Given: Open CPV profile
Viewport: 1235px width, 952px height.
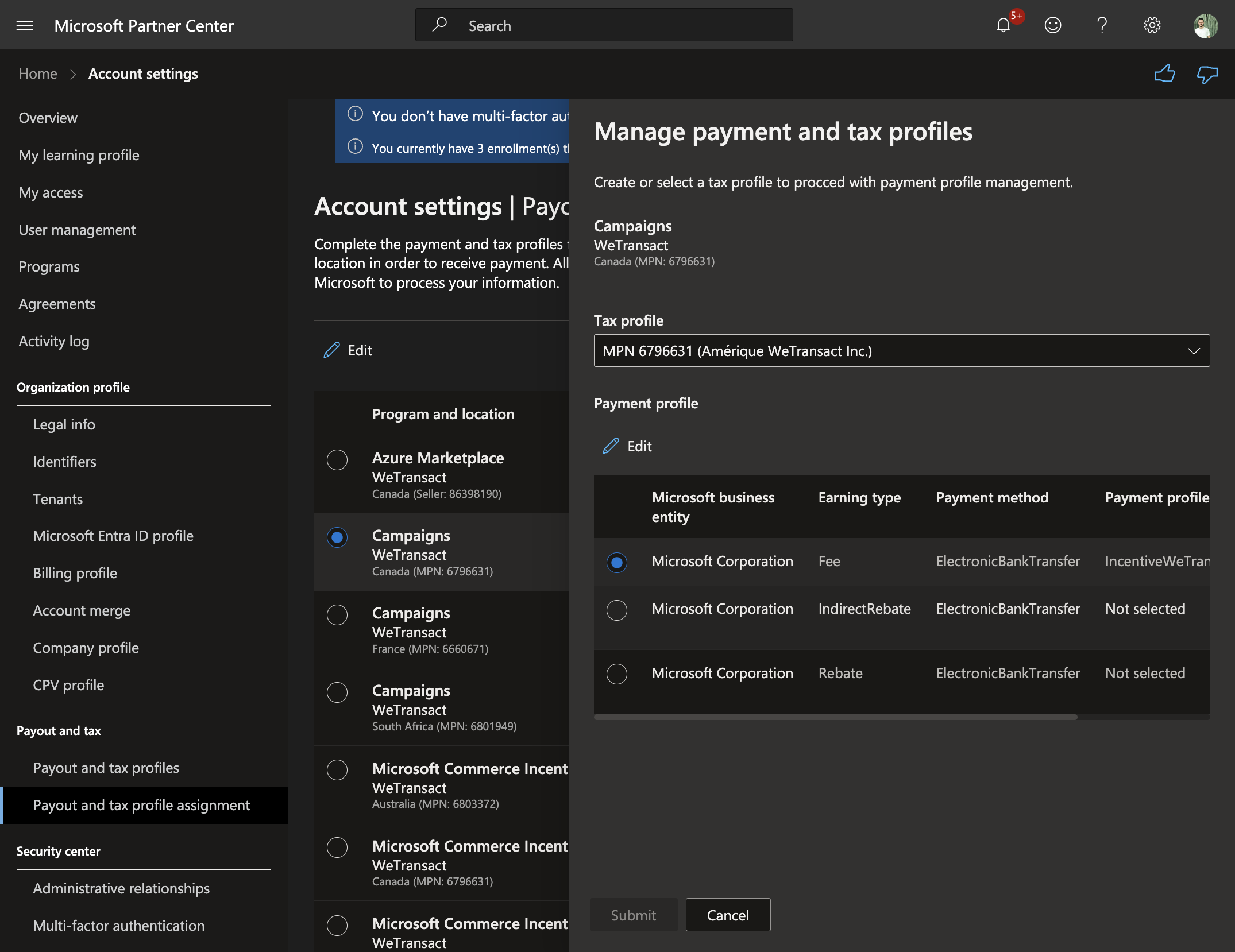Looking at the screenshot, I should (x=69, y=685).
